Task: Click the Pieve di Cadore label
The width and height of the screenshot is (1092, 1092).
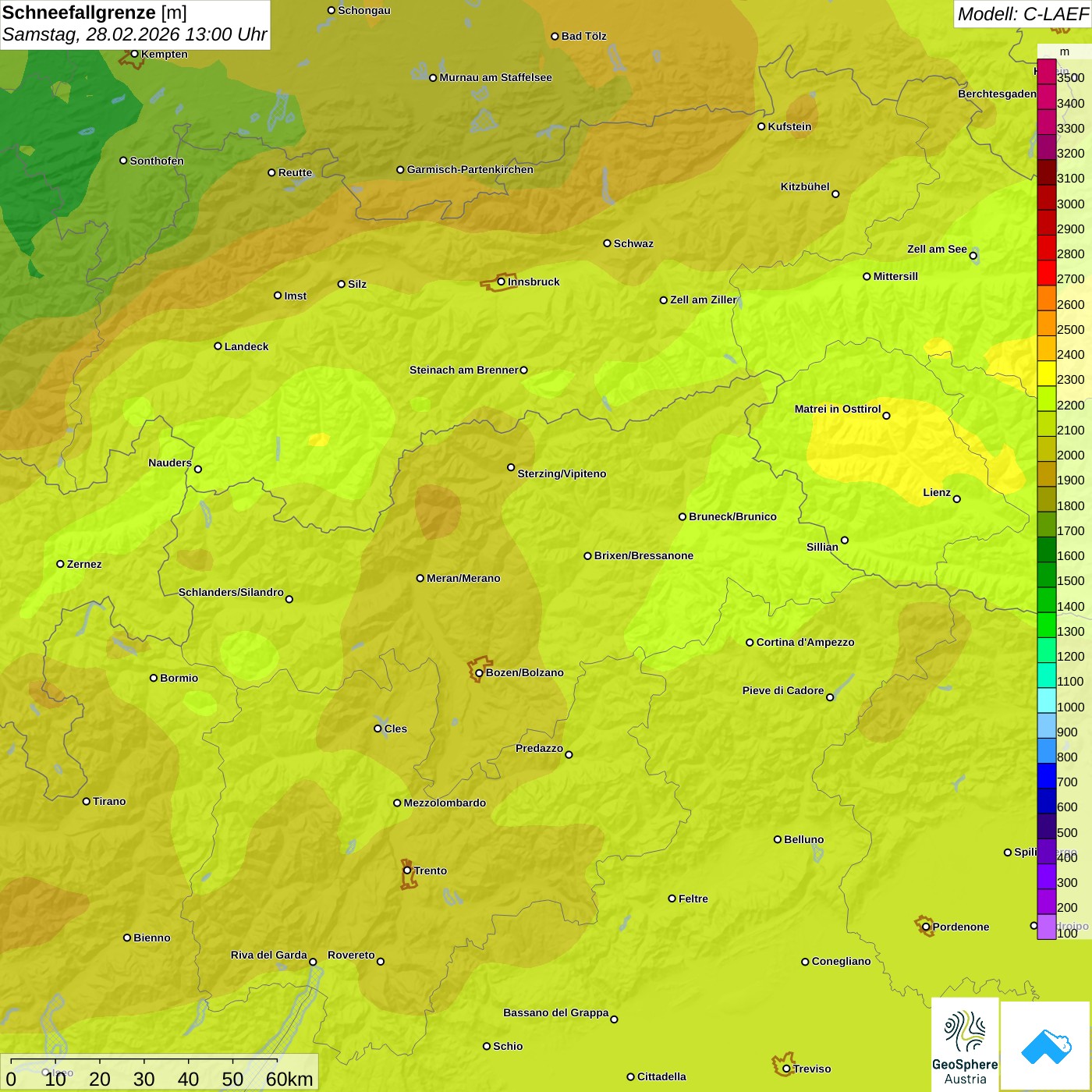Action: click(x=783, y=690)
